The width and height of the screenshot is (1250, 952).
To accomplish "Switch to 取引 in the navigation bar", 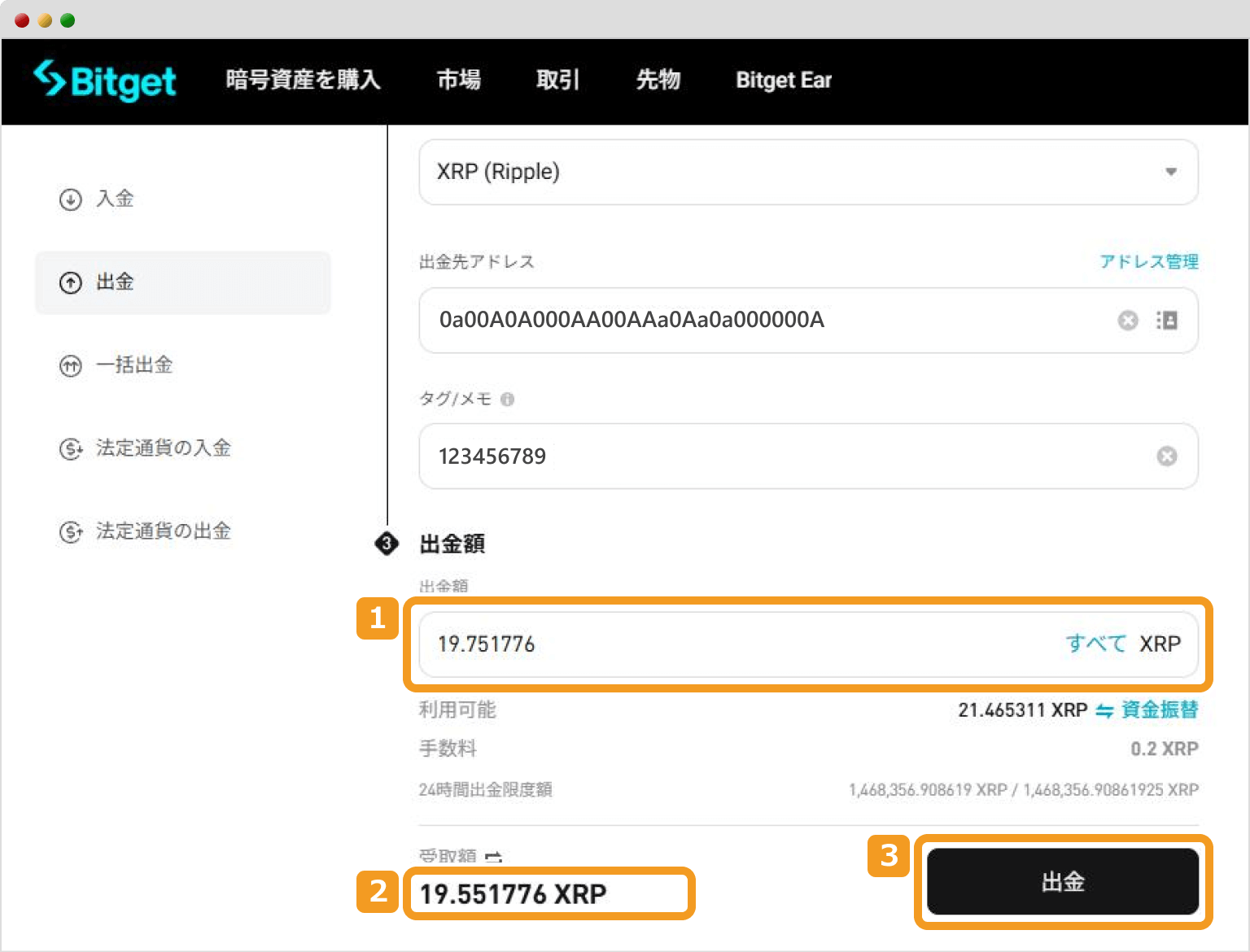I will 557,80.
